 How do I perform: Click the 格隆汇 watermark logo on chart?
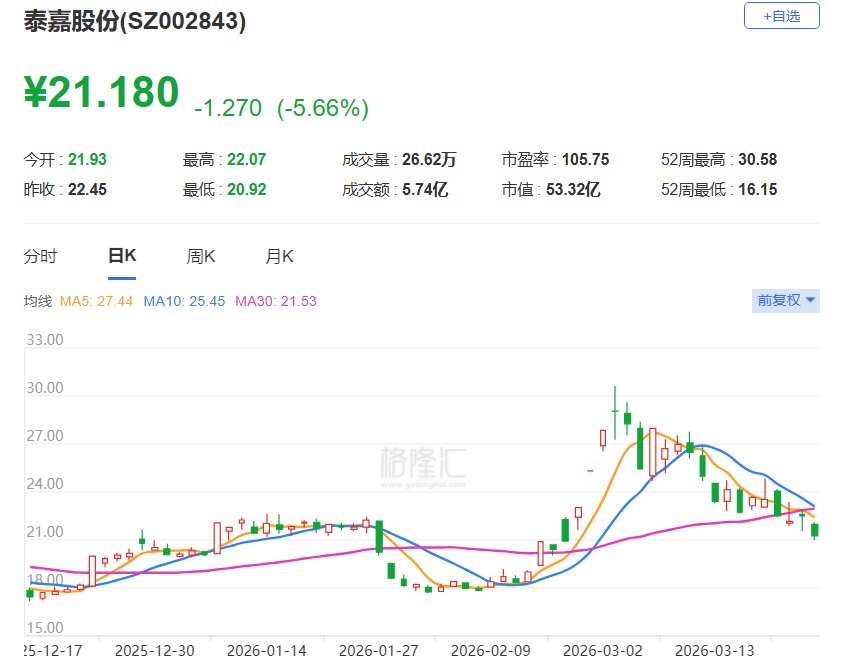(x=424, y=464)
